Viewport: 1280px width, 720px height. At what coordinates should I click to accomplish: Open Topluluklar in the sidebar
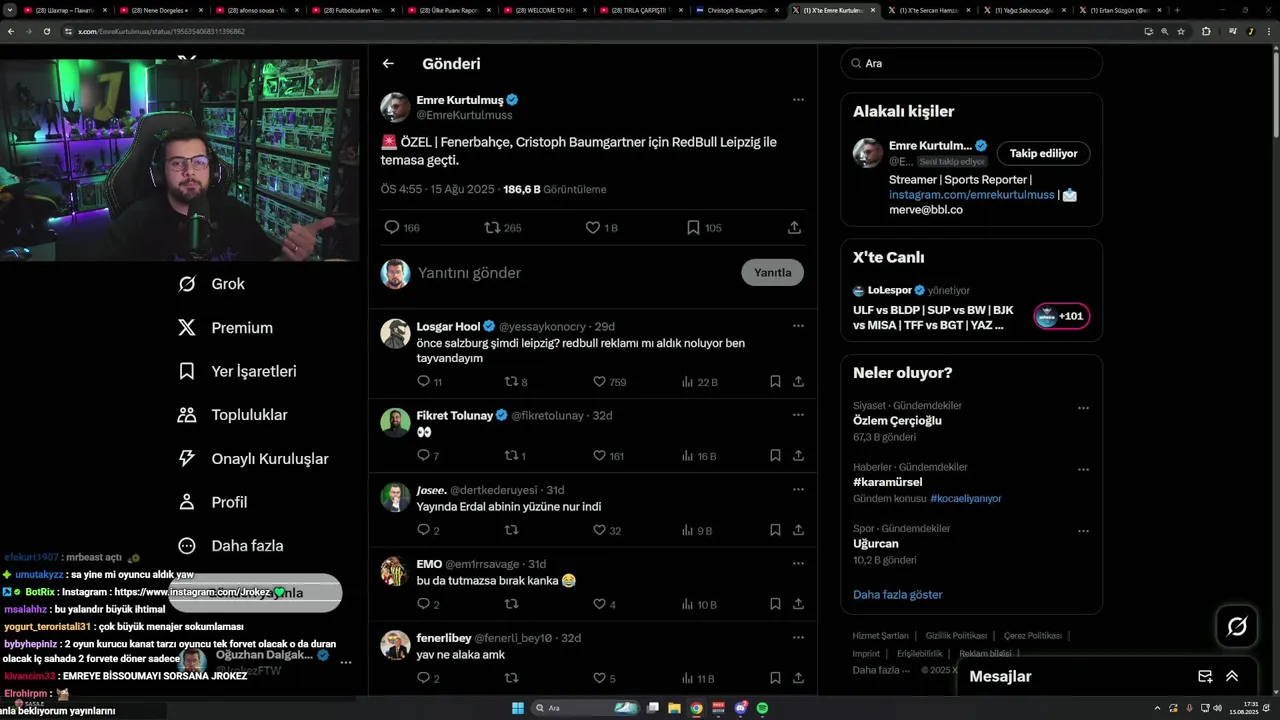[232, 415]
